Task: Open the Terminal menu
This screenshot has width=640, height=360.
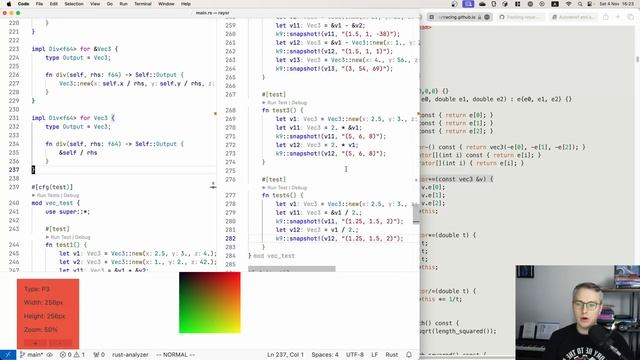Action: click(x=143, y=4)
